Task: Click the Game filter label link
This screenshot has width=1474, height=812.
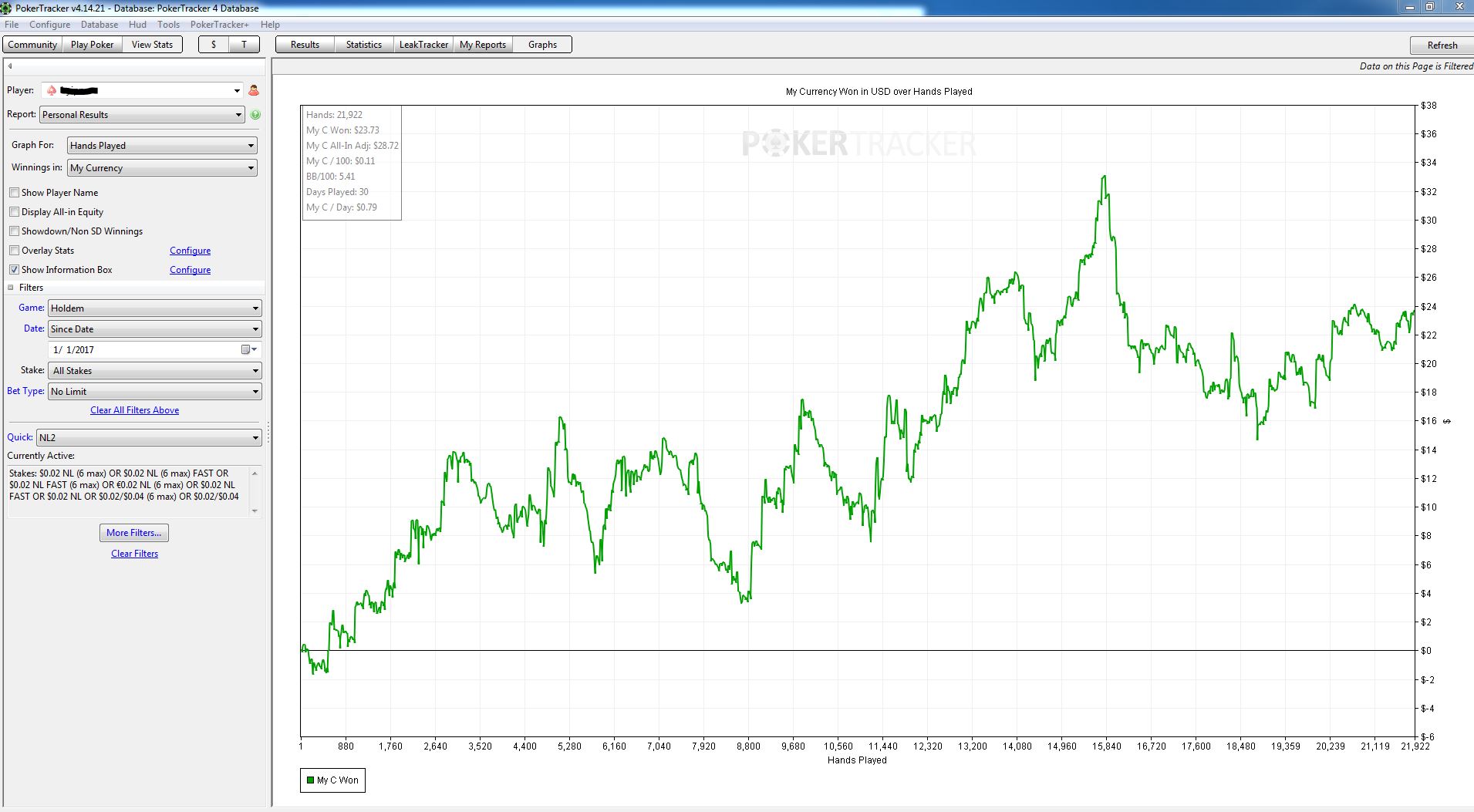Action: (x=31, y=307)
